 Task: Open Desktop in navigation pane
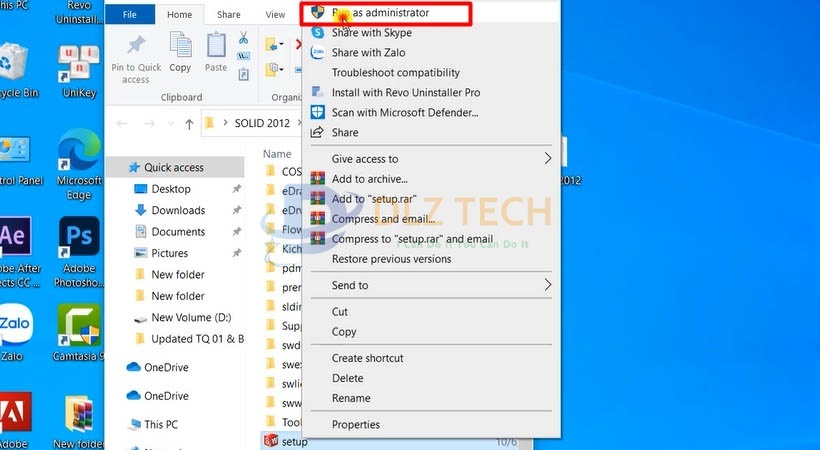[x=171, y=189]
